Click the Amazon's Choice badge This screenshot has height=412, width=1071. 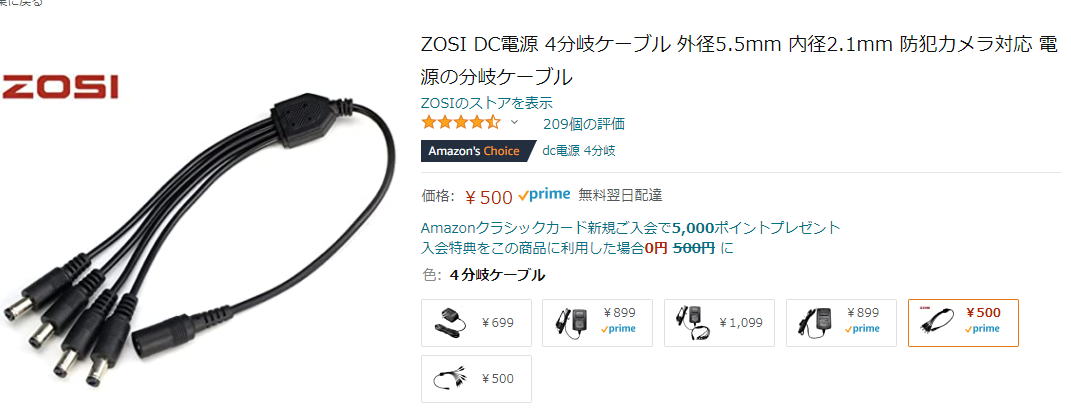coord(474,151)
